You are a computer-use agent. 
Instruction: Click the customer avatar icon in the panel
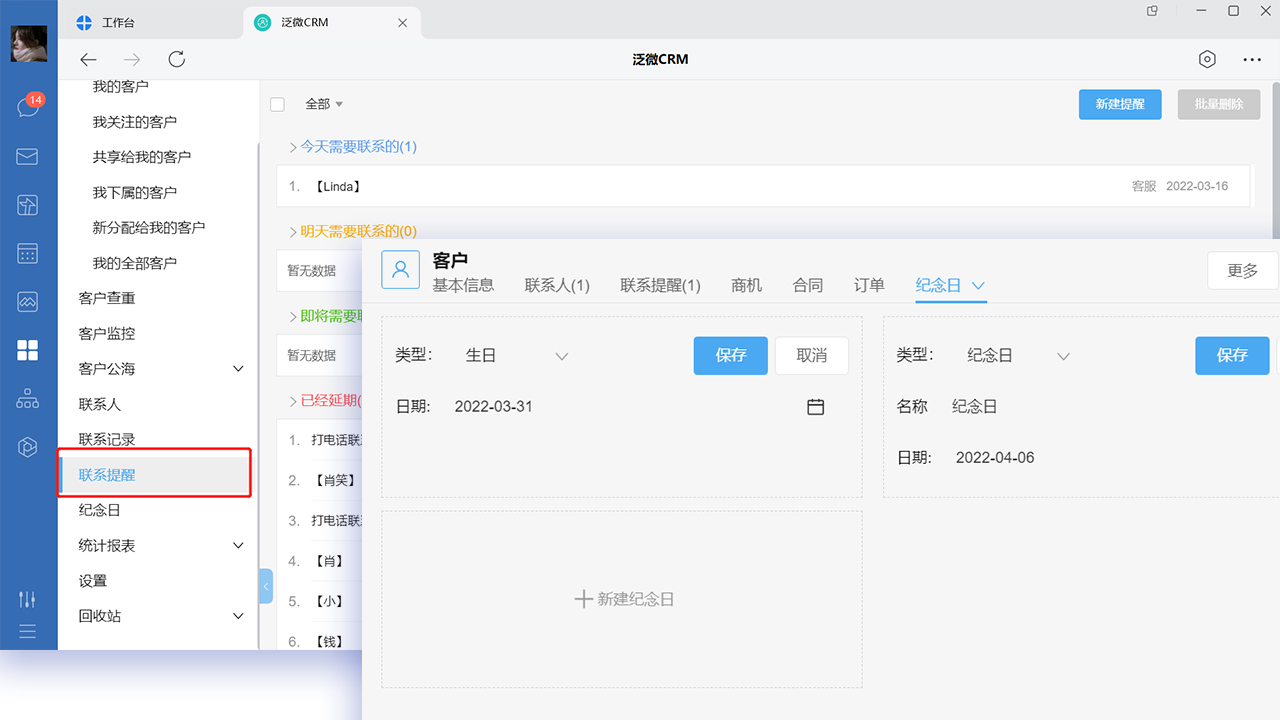(400, 270)
